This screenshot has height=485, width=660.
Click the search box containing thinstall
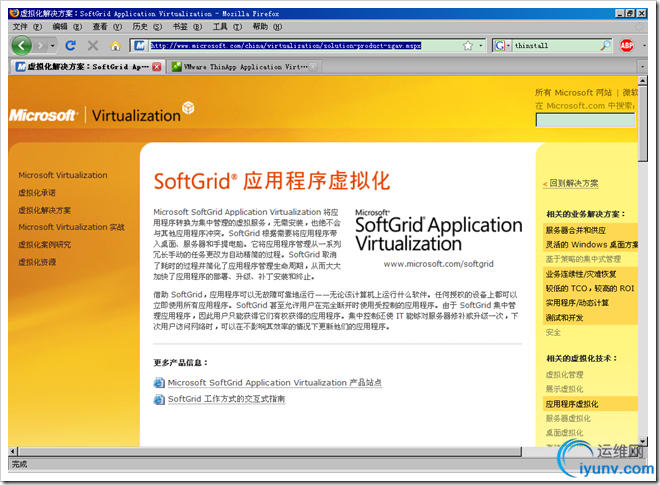click(556, 45)
